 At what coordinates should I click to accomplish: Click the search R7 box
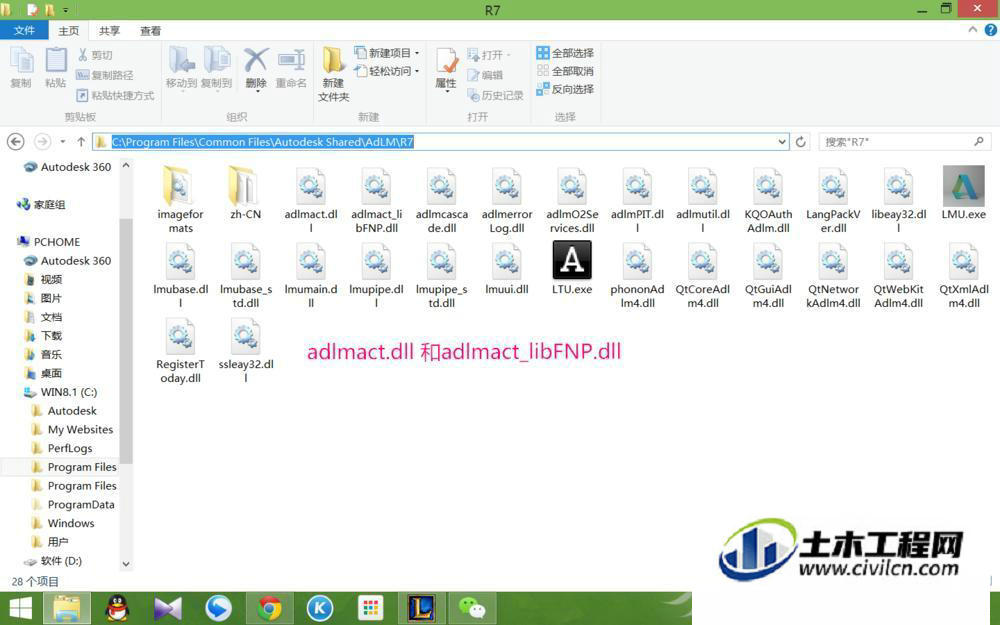904,142
